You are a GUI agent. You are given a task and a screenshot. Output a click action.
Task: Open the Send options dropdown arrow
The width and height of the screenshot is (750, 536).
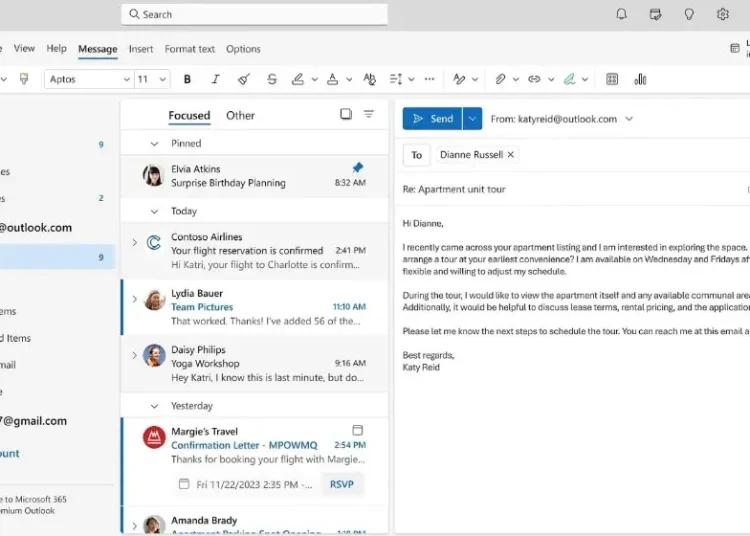(x=473, y=119)
